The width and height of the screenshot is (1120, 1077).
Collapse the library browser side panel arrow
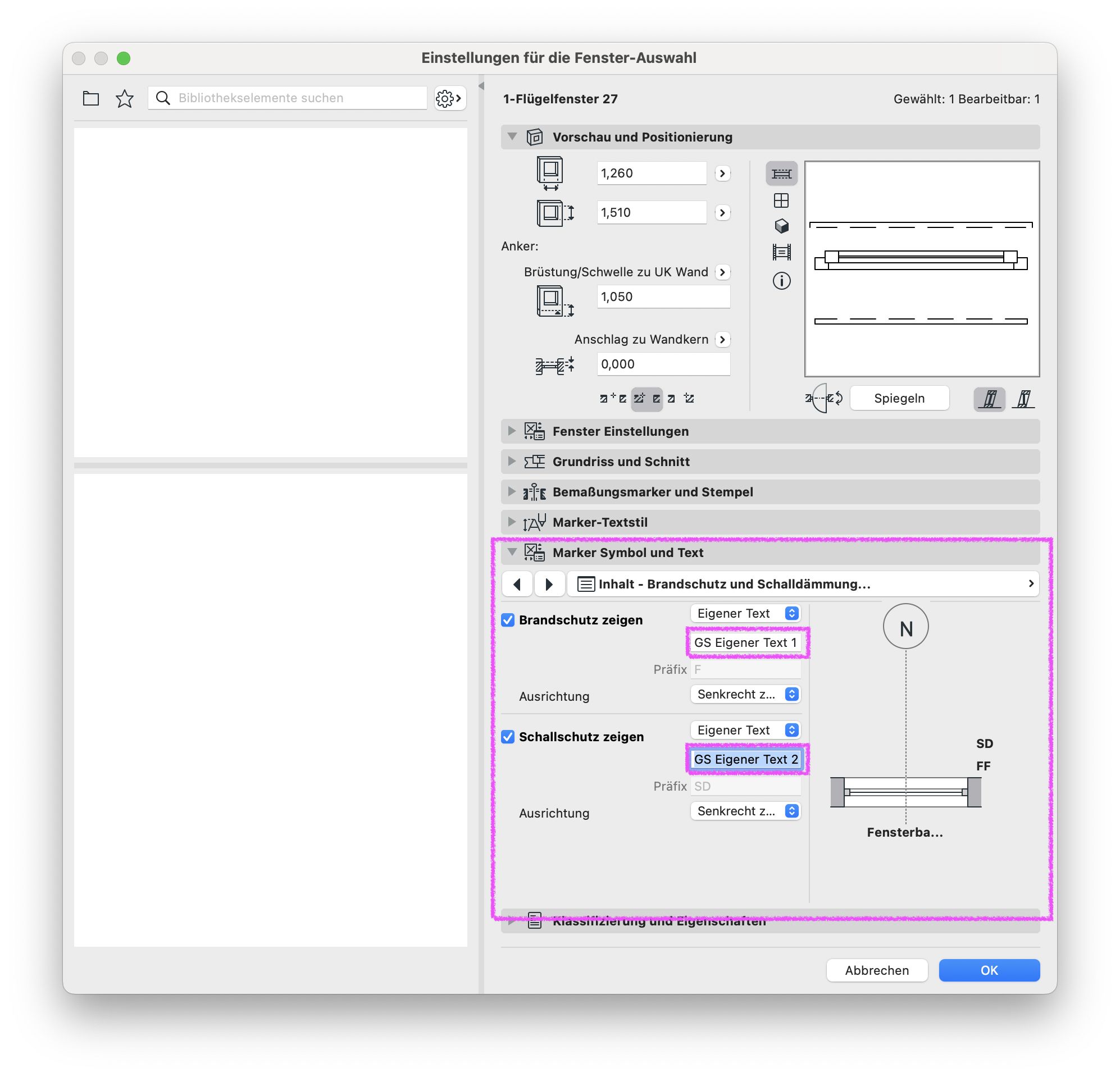481,86
